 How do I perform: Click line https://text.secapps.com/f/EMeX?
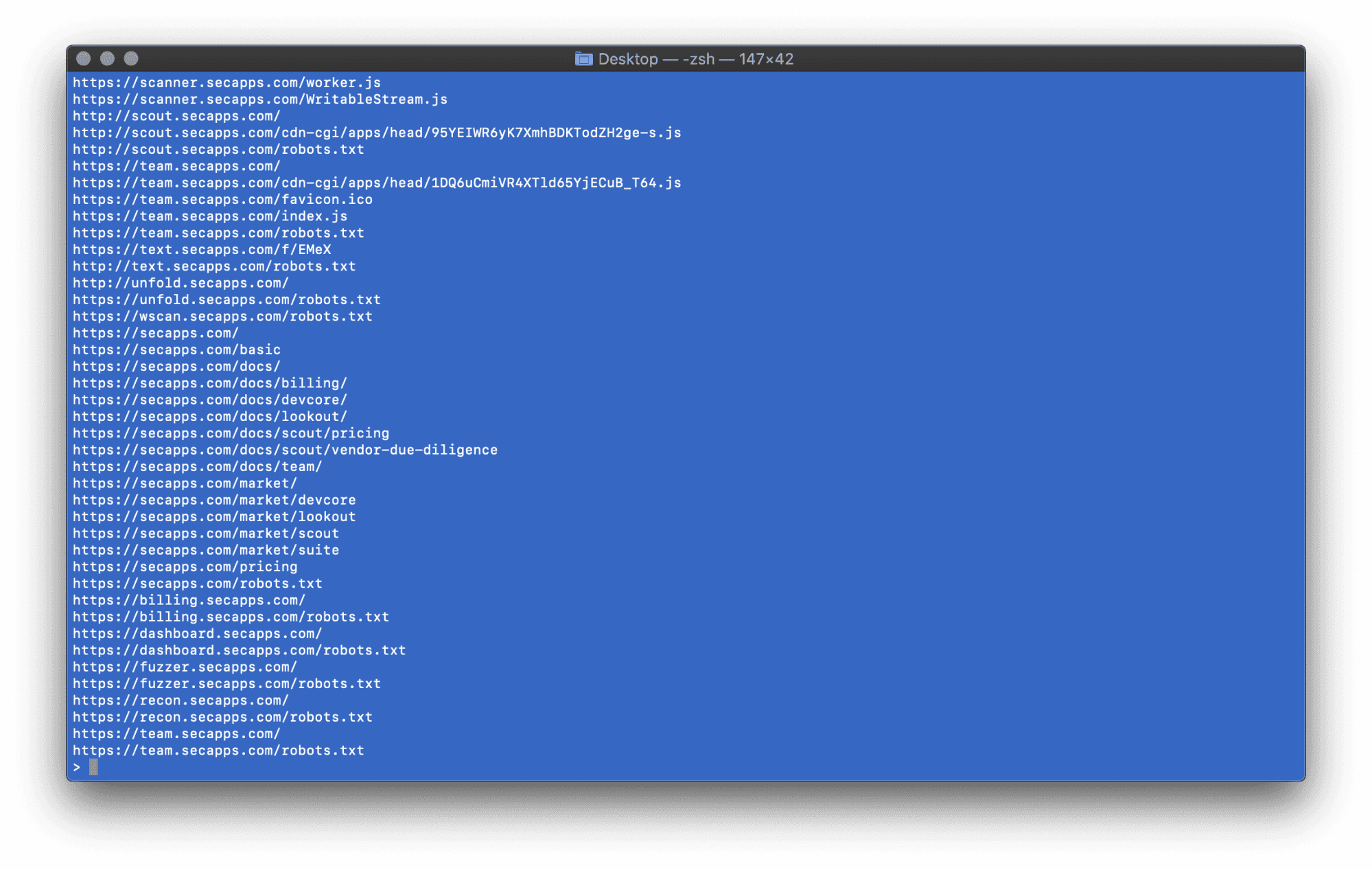click(x=202, y=250)
